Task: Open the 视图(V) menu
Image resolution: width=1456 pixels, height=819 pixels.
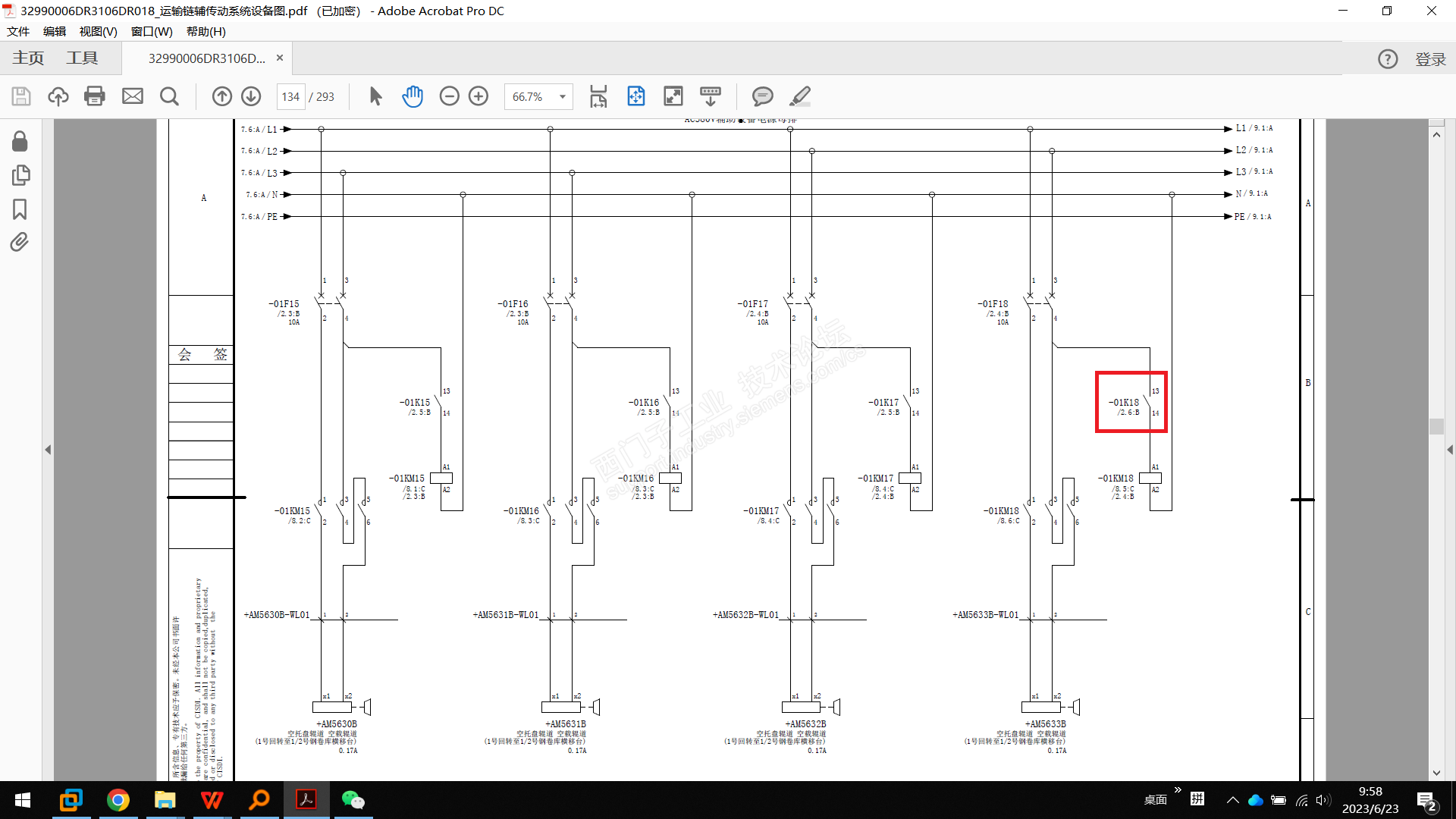Action: pos(98,32)
